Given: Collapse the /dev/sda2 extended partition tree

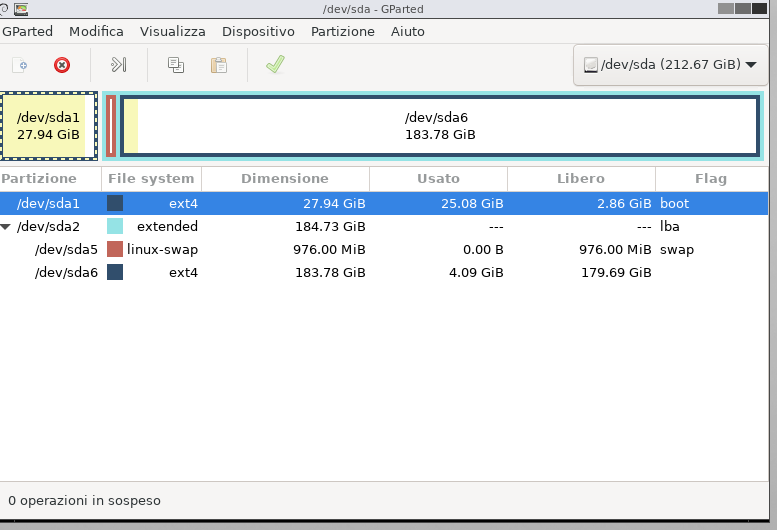Looking at the screenshot, I should pos(5,227).
